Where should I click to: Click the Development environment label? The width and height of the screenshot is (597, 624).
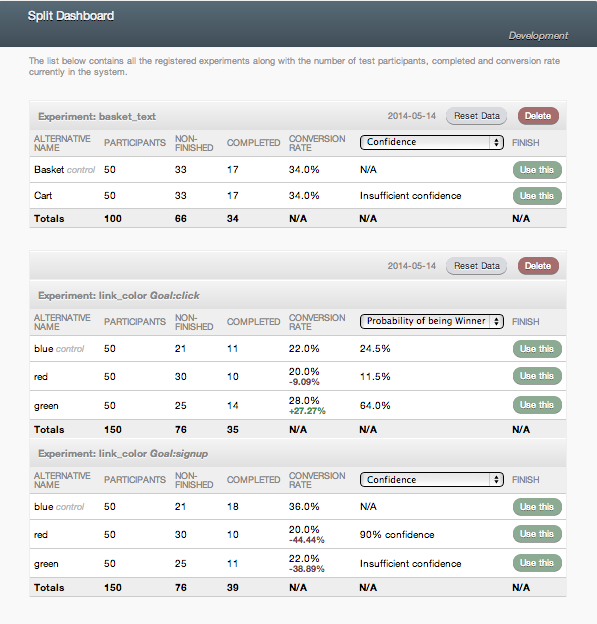[x=538, y=36]
